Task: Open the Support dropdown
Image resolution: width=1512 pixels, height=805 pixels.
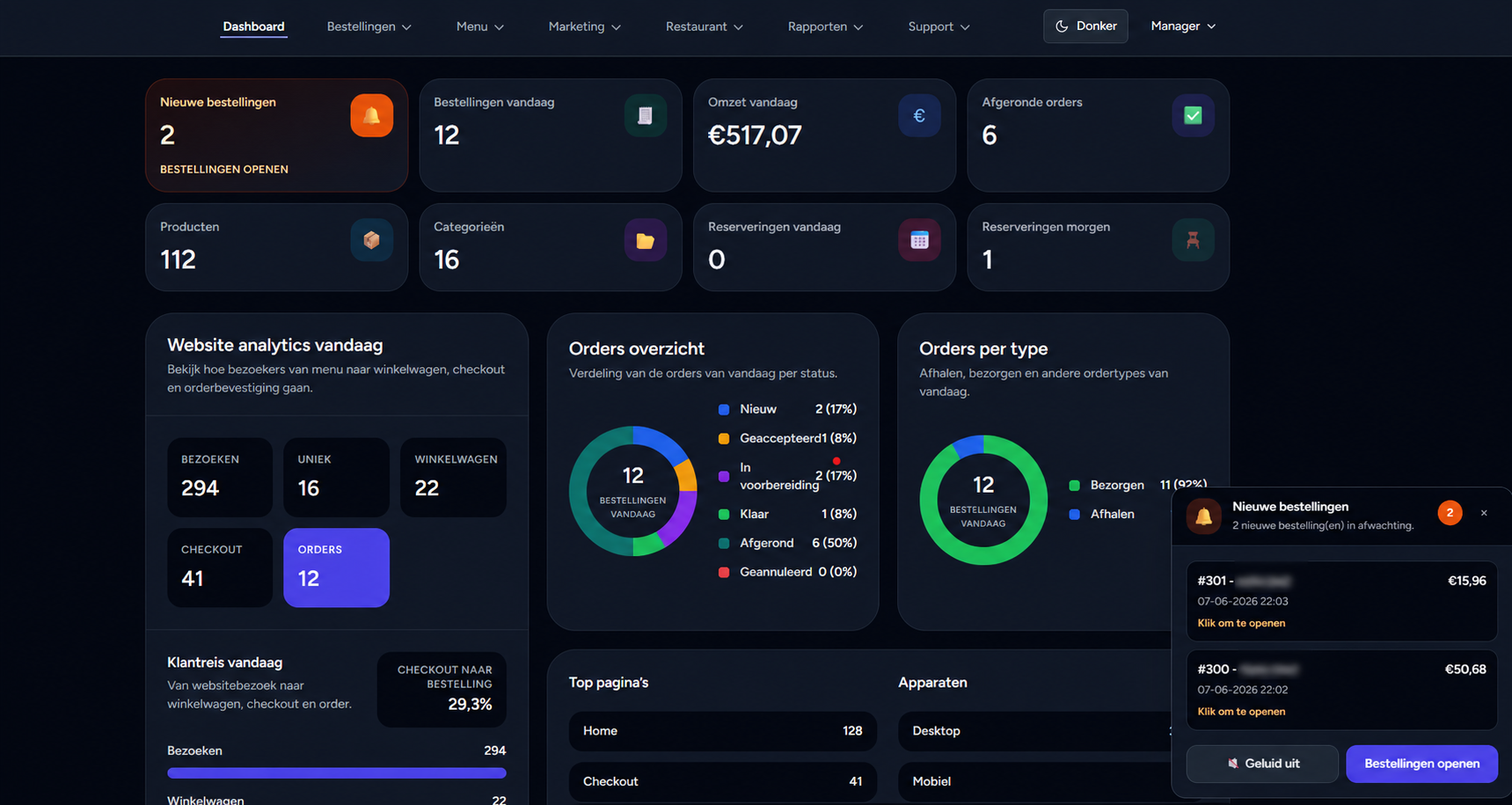Action: 939,26
